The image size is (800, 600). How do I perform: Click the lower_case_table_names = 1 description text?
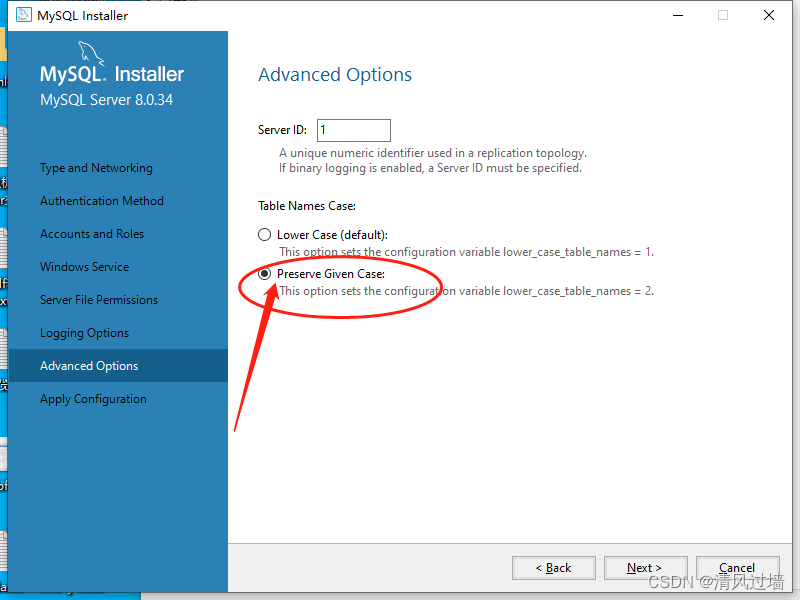coord(466,252)
